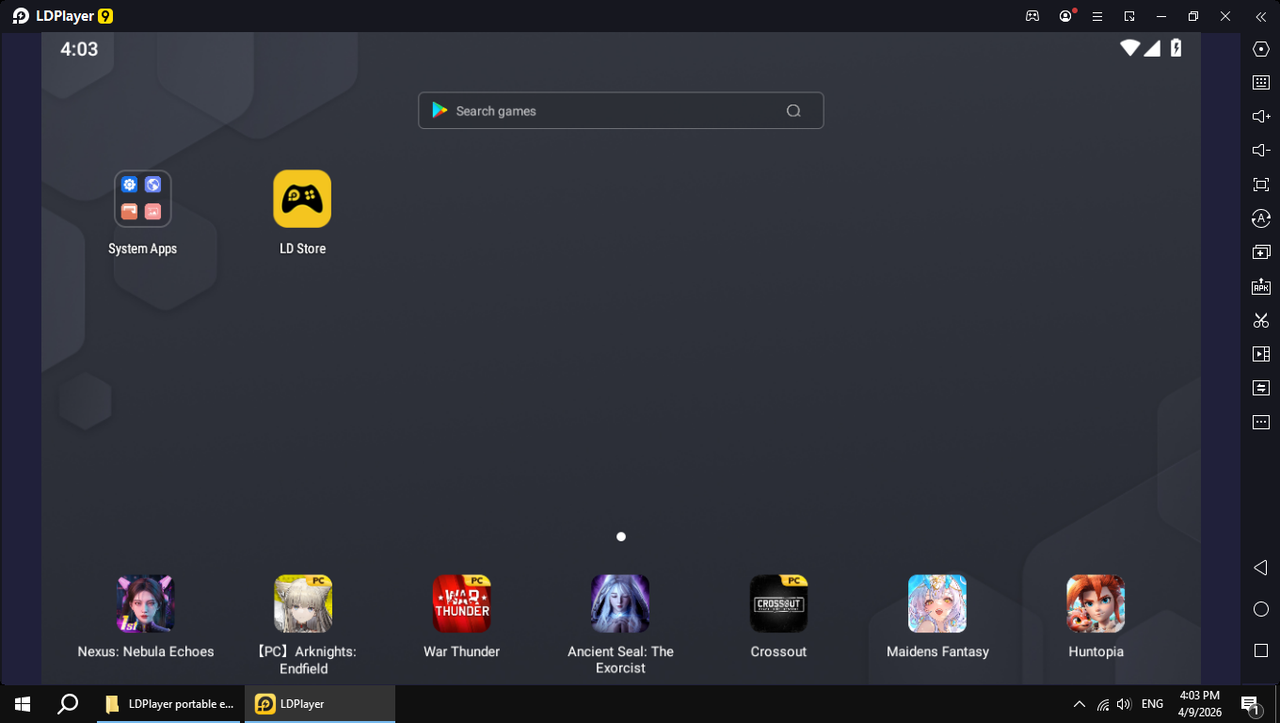
Task: Click the home page indicator dot
Action: point(621,537)
